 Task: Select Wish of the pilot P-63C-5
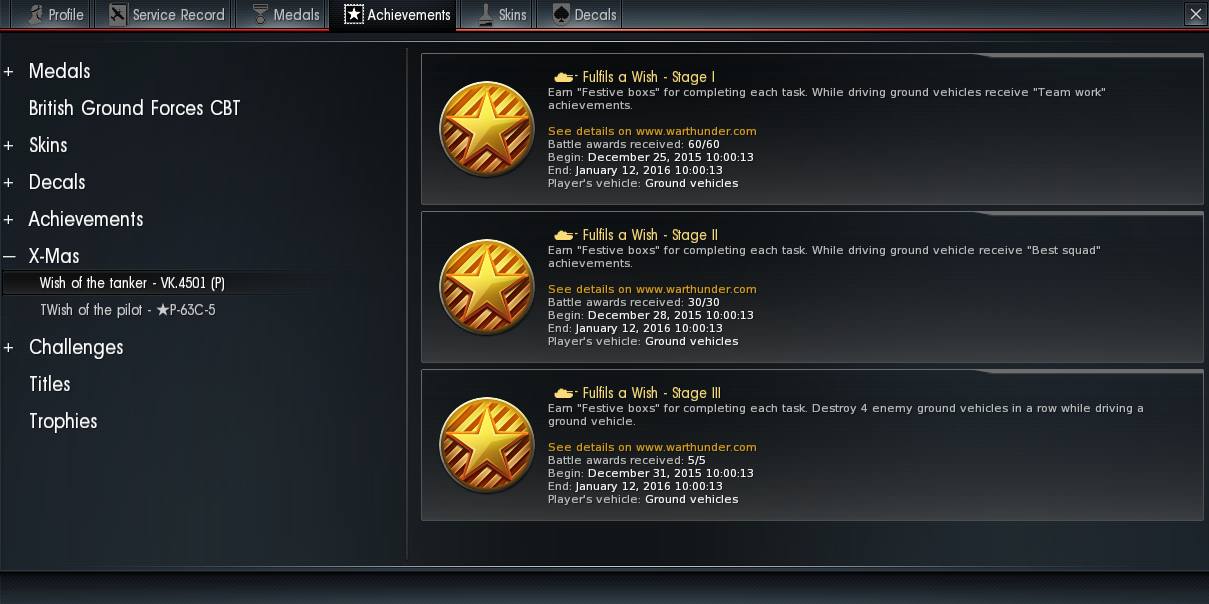pyautogui.click(x=128, y=310)
